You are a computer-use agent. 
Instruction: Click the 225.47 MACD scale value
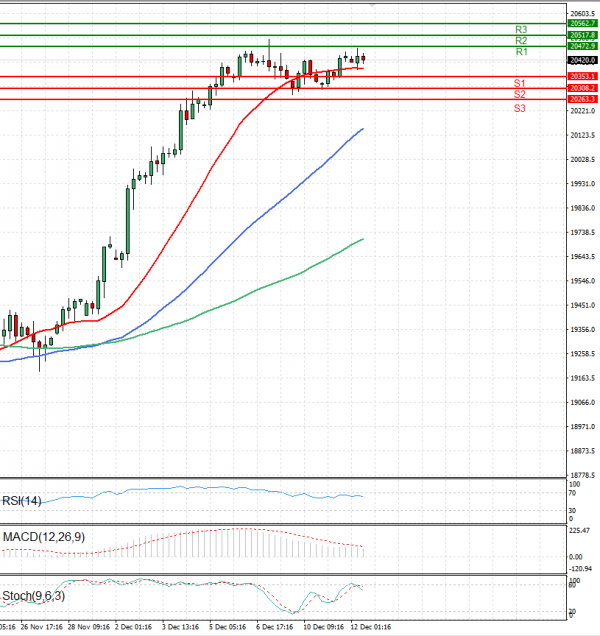click(579, 531)
